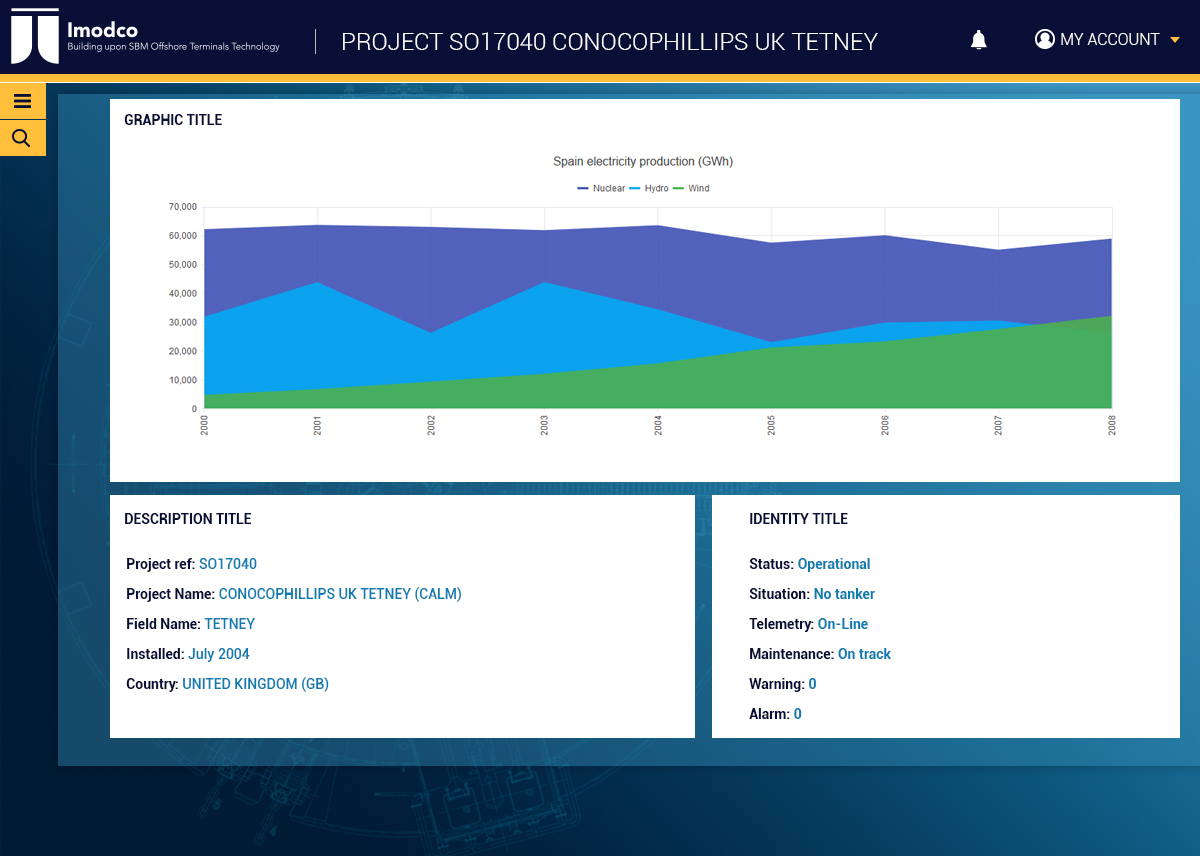Image resolution: width=1200 pixels, height=856 pixels.
Task: Click the 70,000 y-axis label
Action: click(183, 207)
